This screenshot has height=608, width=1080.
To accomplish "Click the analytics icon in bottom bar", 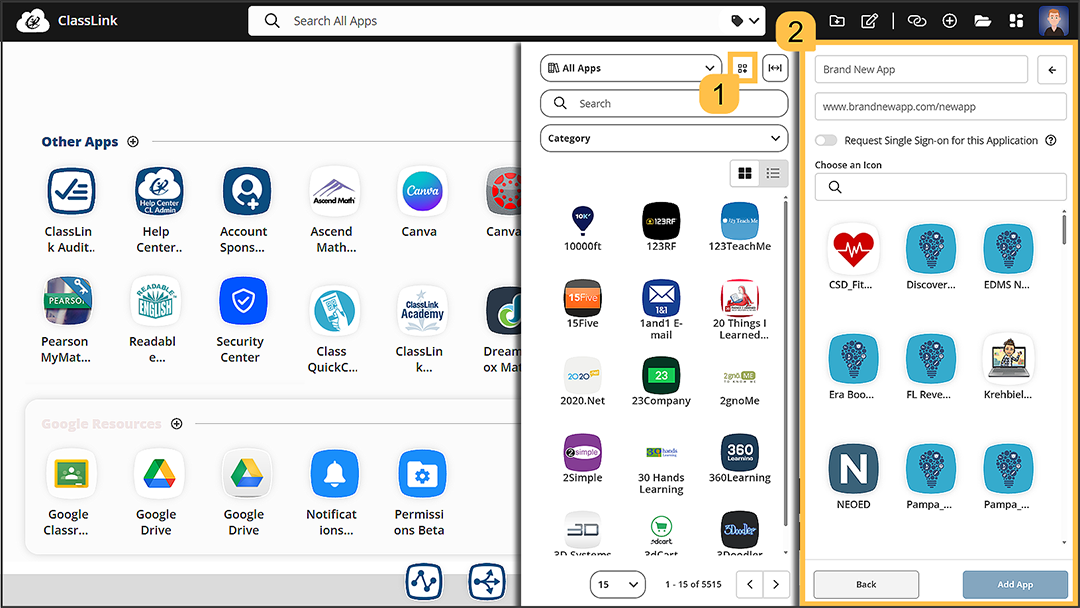I will 424,582.
